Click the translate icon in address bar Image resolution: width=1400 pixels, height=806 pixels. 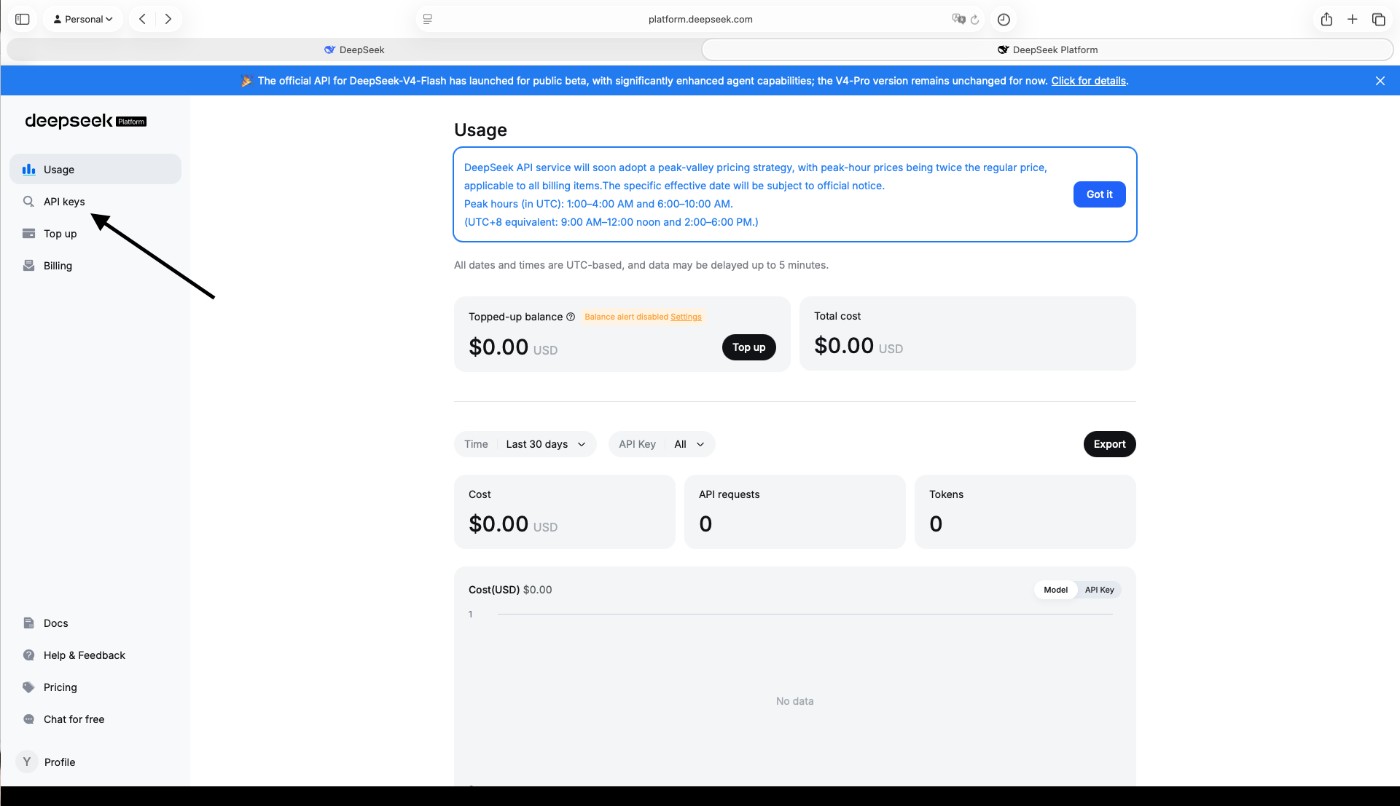coord(958,19)
